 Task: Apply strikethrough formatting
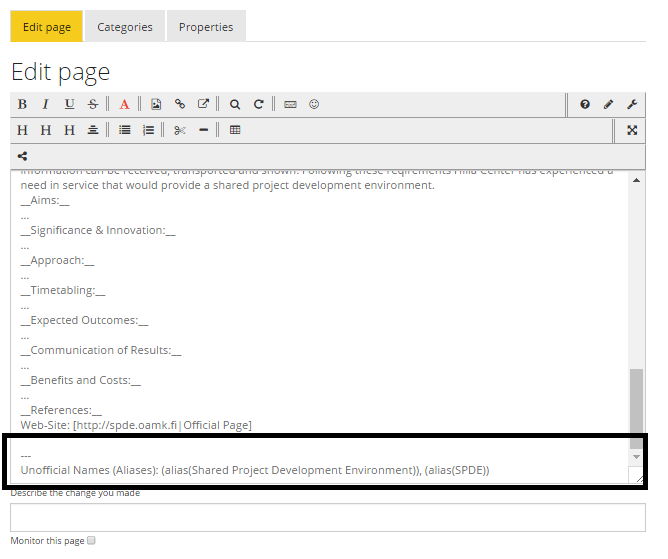click(93, 104)
